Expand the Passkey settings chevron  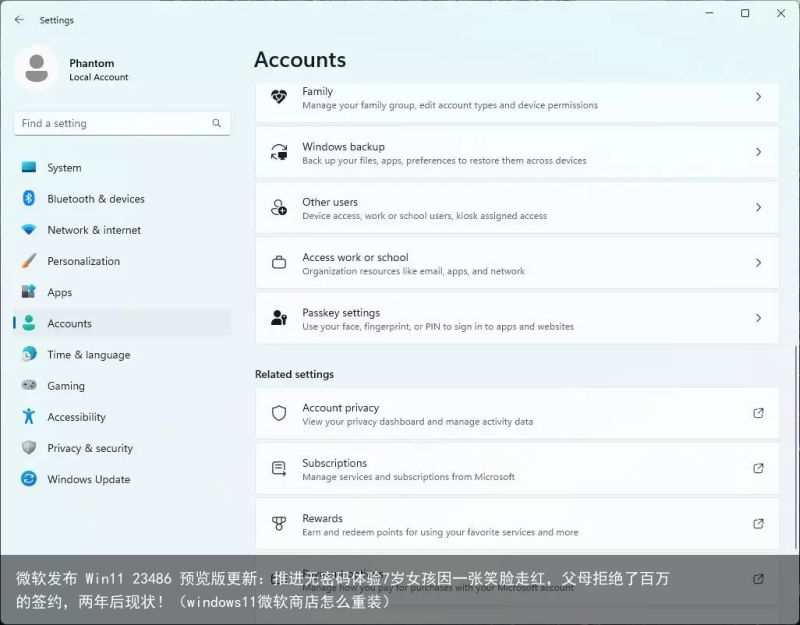(759, 318)
